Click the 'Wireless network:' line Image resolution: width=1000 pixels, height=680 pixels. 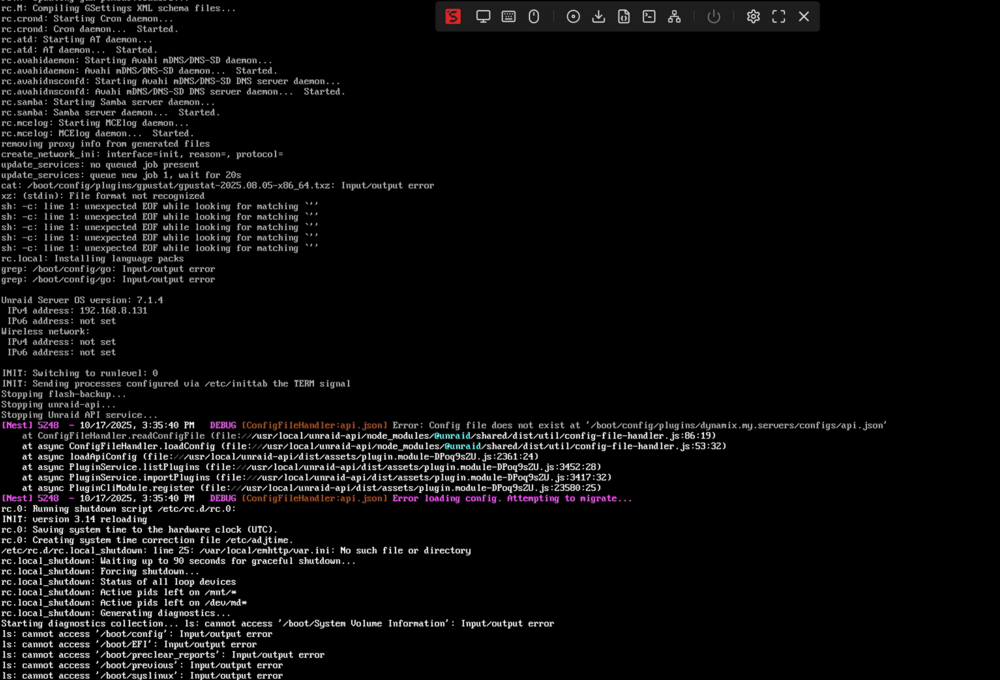45,332
